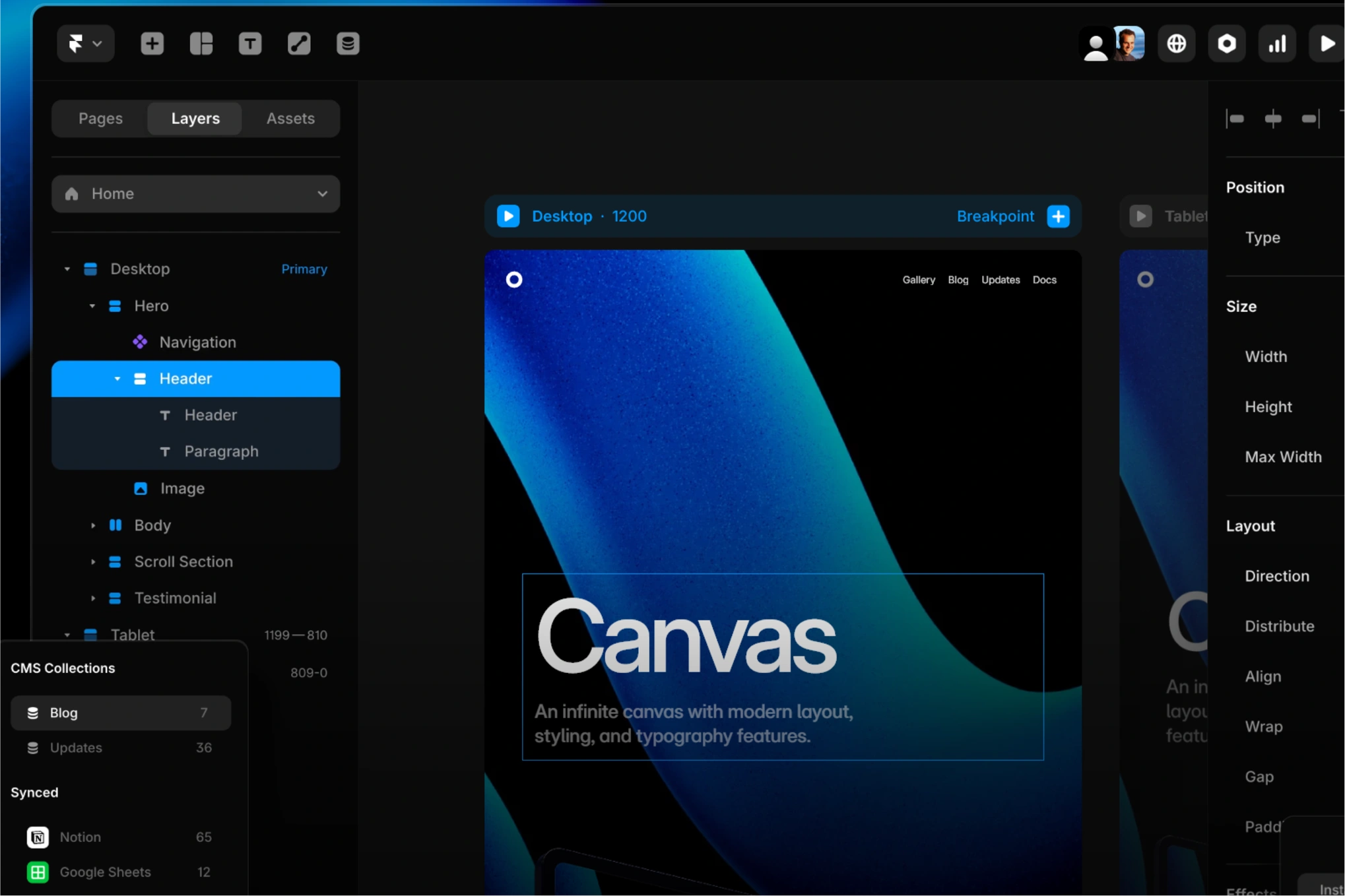This screenshot has height=896, width=1345.
Task: Expand the Testimonial layer arrow
Action: click(92, 598)
